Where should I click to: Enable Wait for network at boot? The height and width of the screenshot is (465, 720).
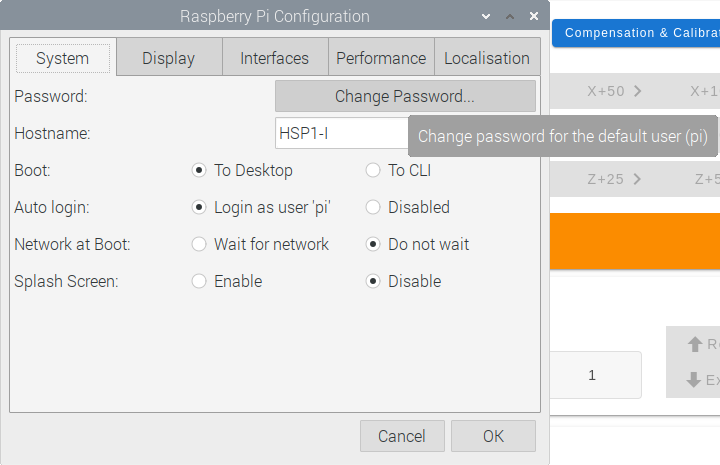(199, 244)
